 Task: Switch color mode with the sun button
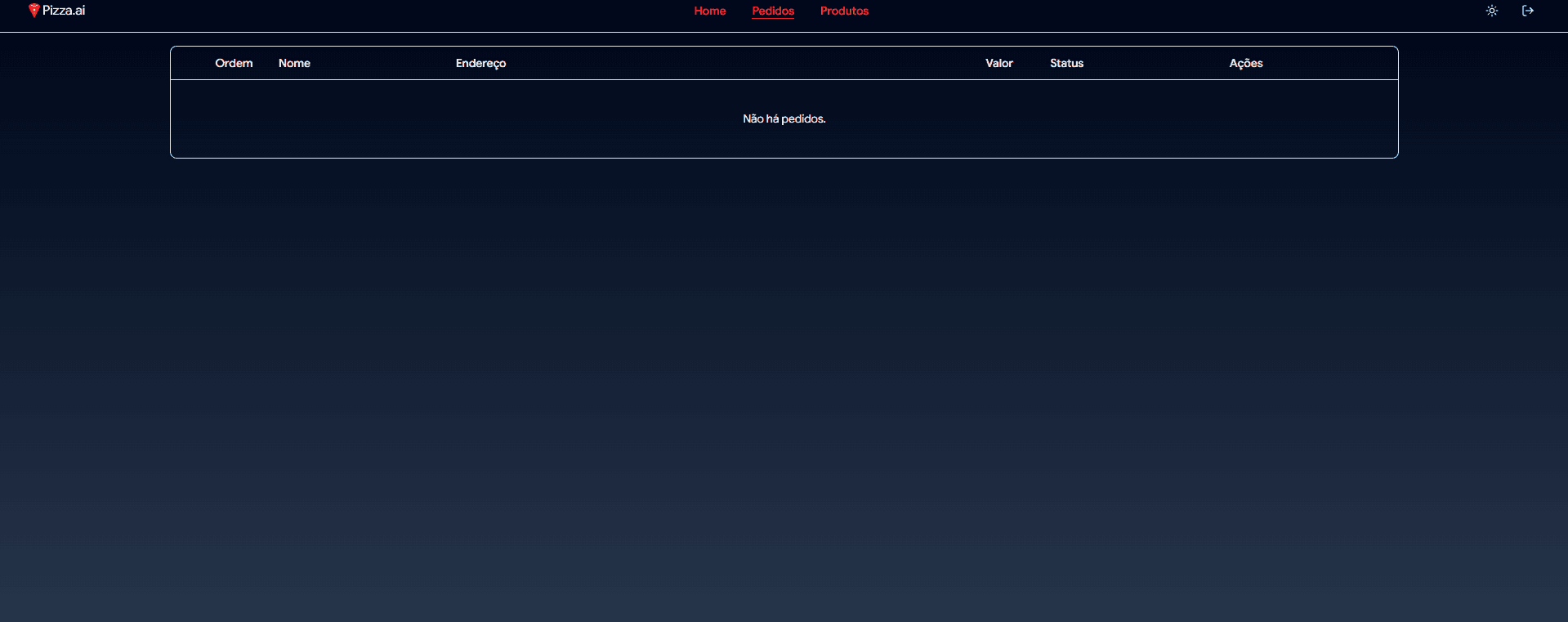[x=1491, y=11]
